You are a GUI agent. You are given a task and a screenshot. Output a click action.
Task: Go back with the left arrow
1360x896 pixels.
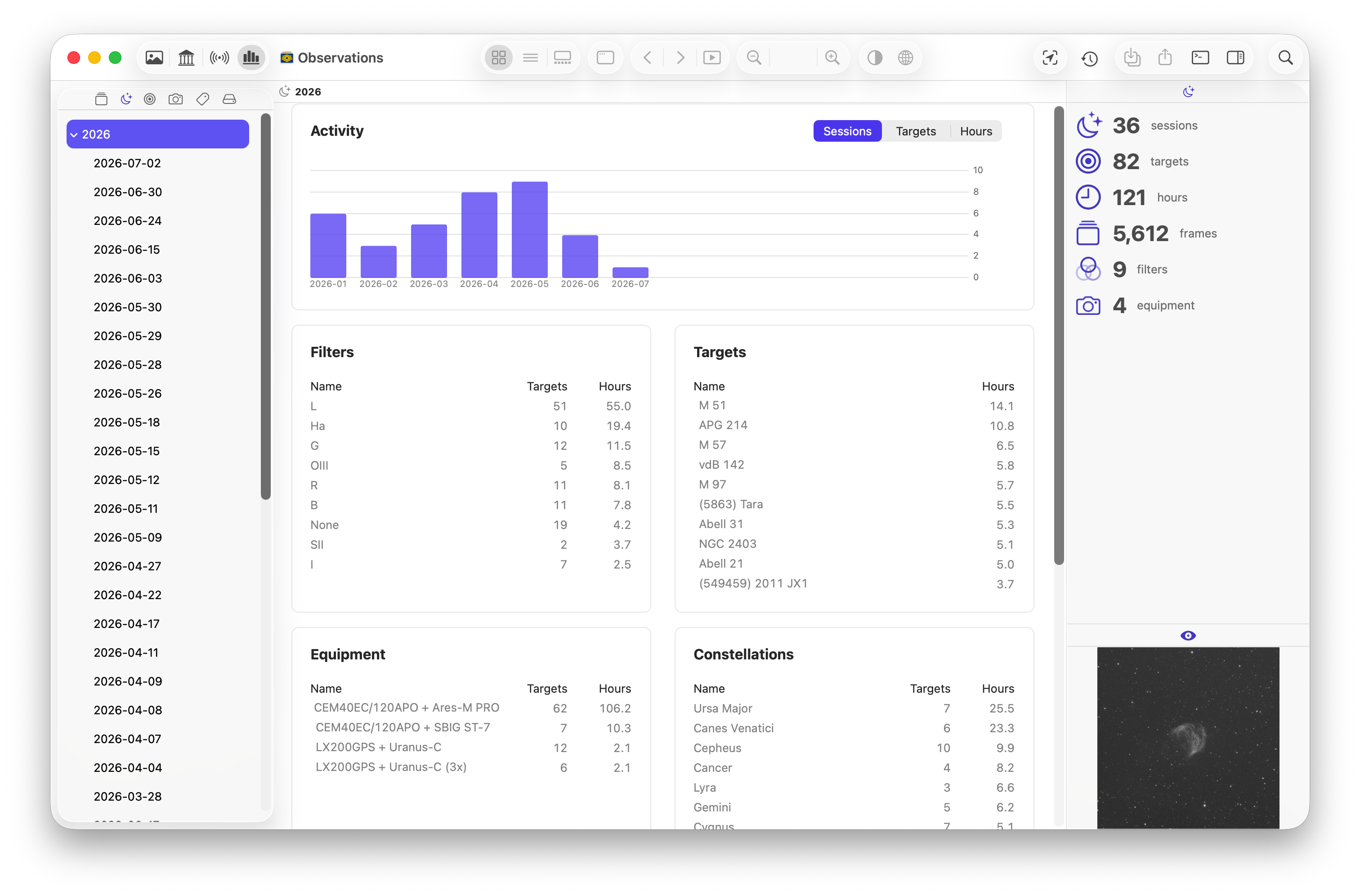point(648,58)
